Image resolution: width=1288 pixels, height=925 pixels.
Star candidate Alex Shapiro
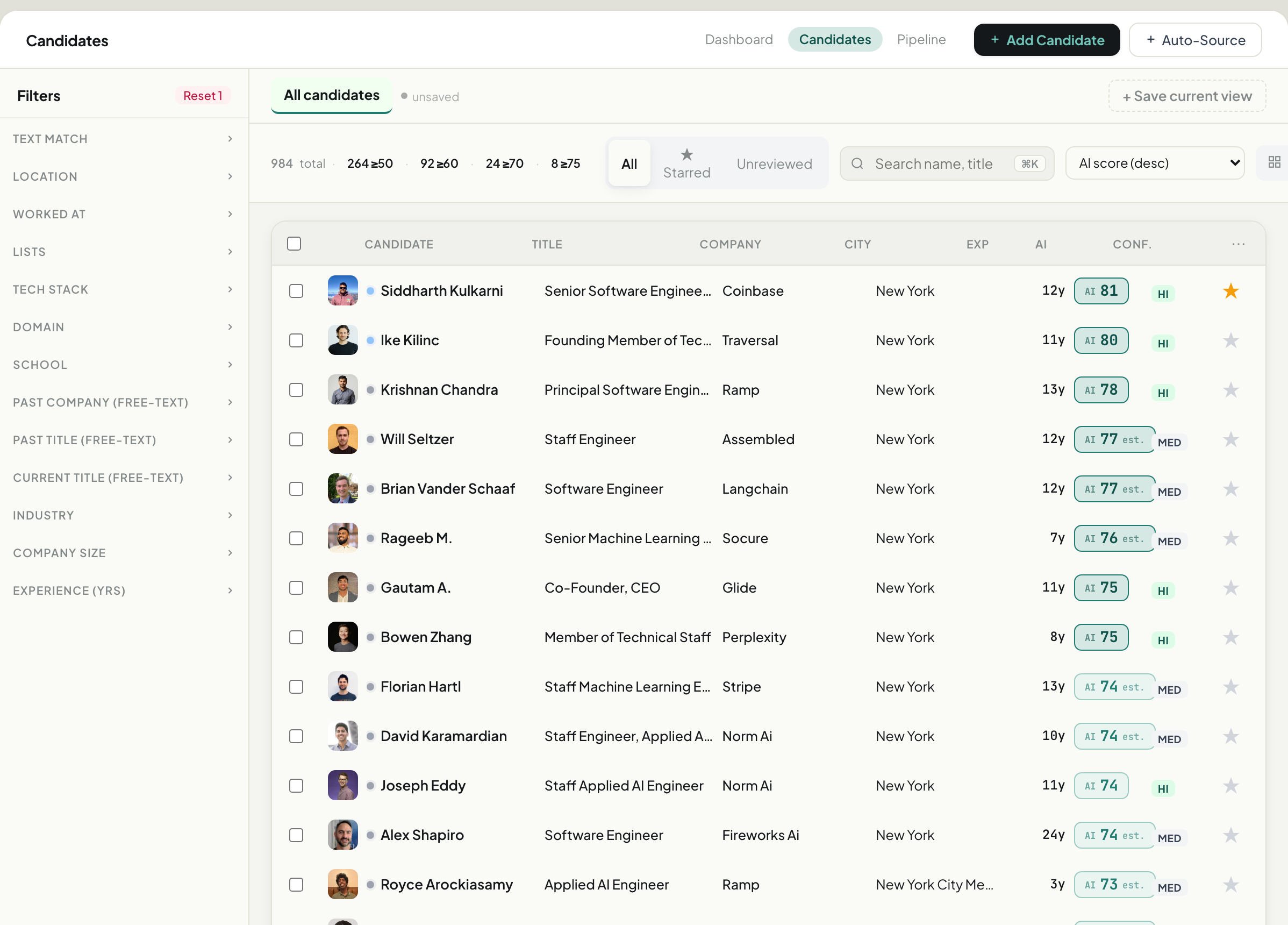[1230, 835]
